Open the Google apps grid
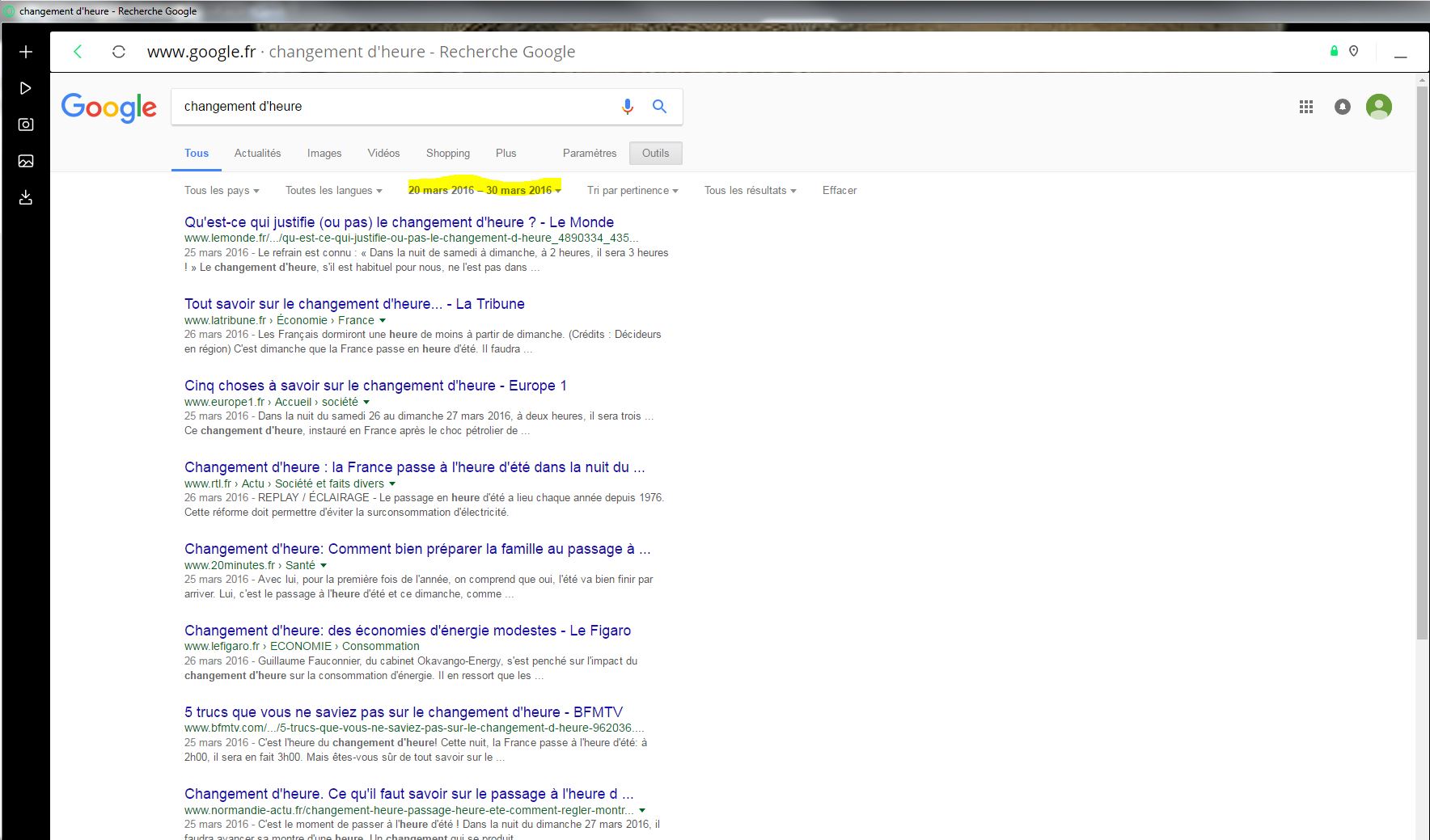Screen dimensions: 1430x840 pyautogui.click(x=1305, y=107)
